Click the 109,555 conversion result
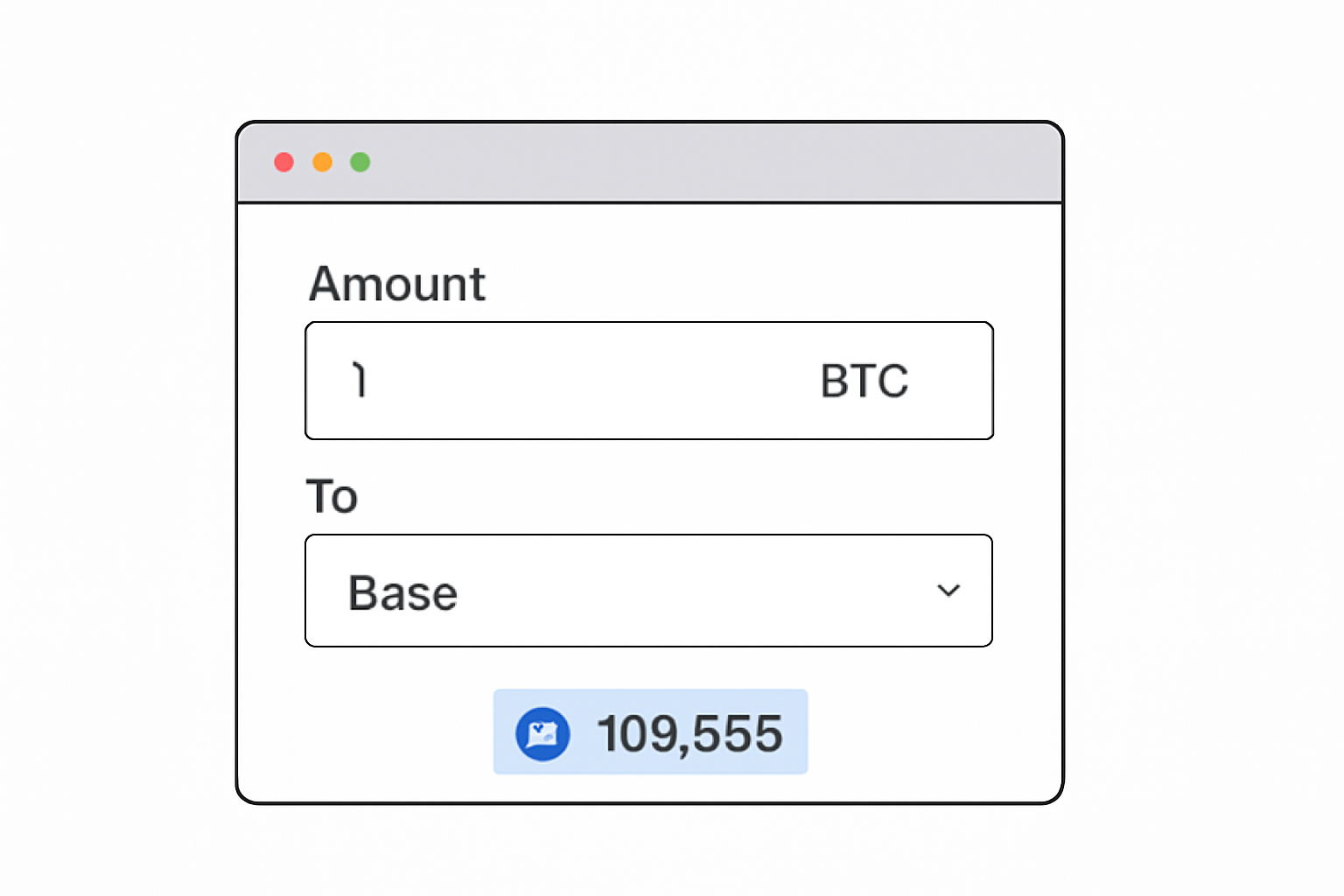 691,733
